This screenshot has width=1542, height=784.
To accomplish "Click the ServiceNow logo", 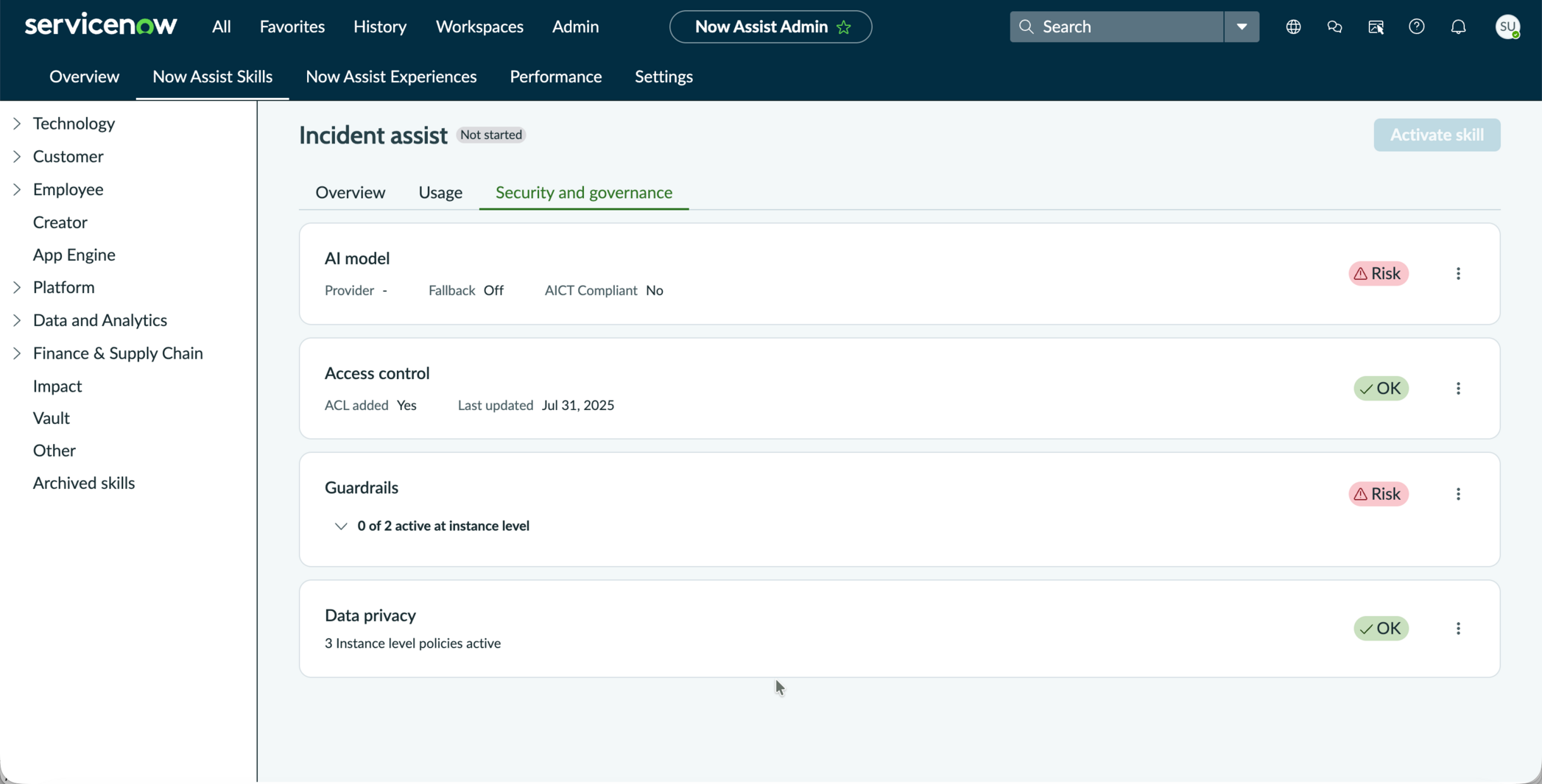I will click(101, 25).
